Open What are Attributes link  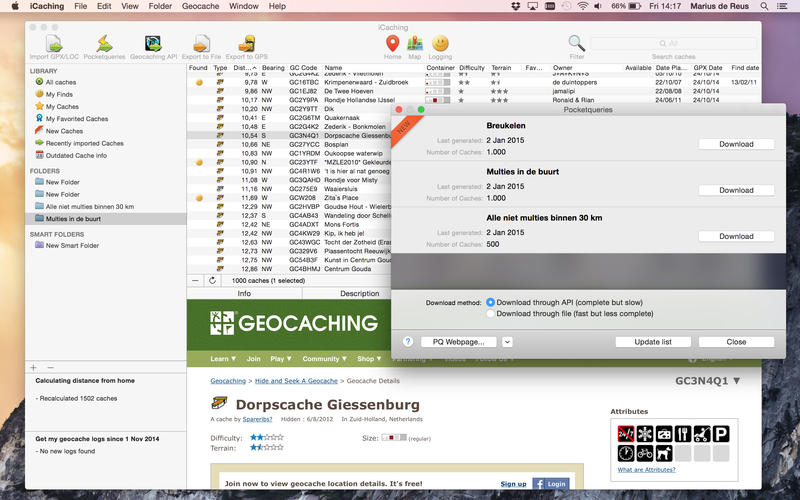[646, 469]
